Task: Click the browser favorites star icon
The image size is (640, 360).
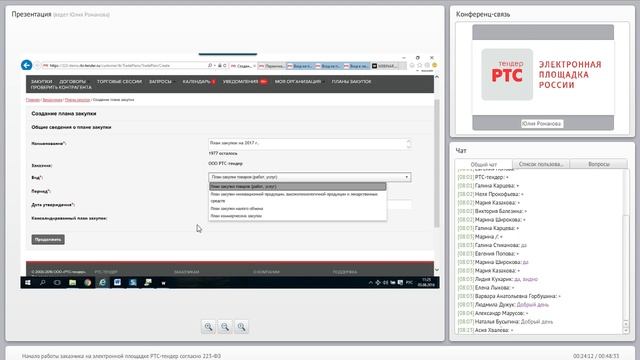Action: tap(419, 65)
